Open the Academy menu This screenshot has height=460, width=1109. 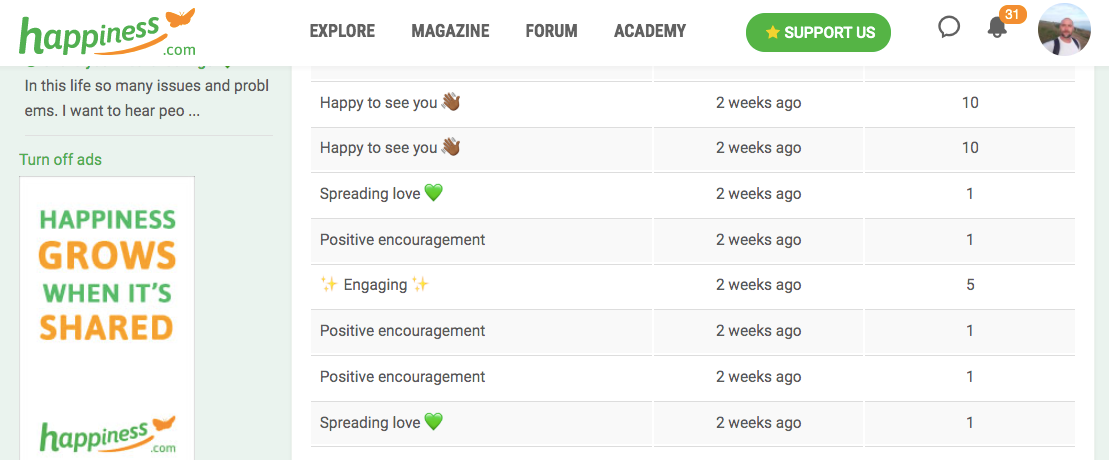[x=650, y=31]
